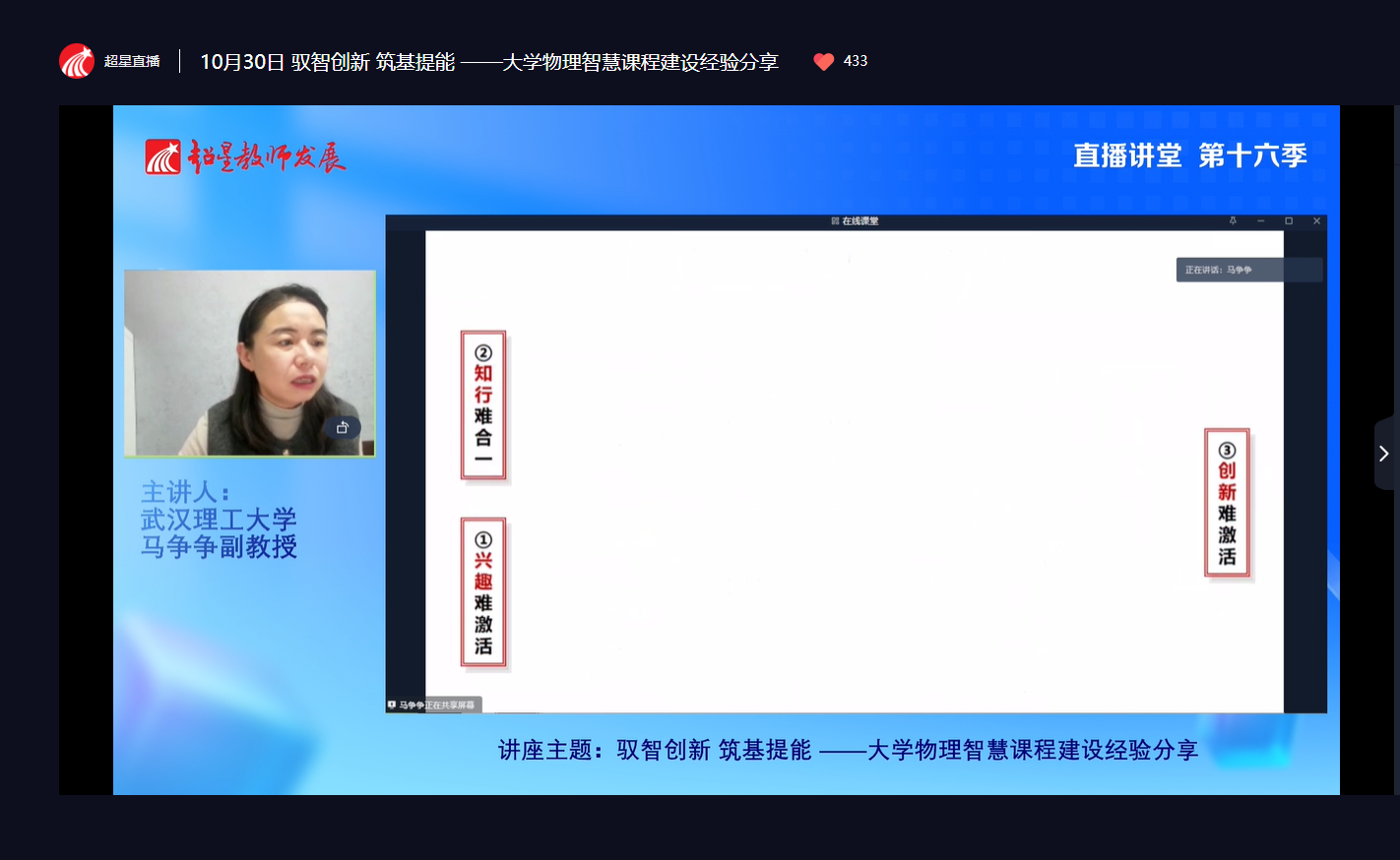Click the red 超星直播 logo icon
The image size is (1400, 860).
coord(77,61)
